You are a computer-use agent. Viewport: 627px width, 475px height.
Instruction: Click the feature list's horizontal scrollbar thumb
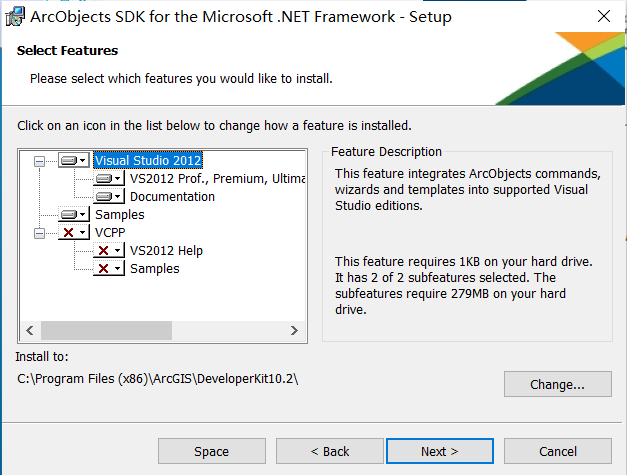tap(106, 330)
